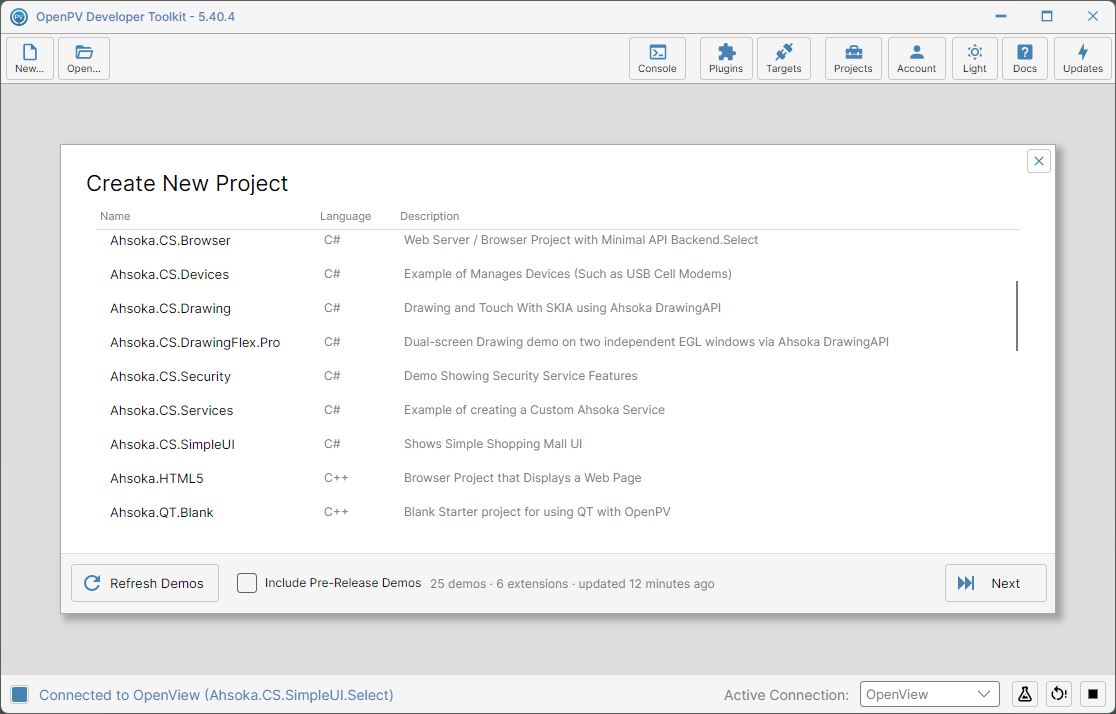
Task: Open the Account settings
Action: [917, 58]
